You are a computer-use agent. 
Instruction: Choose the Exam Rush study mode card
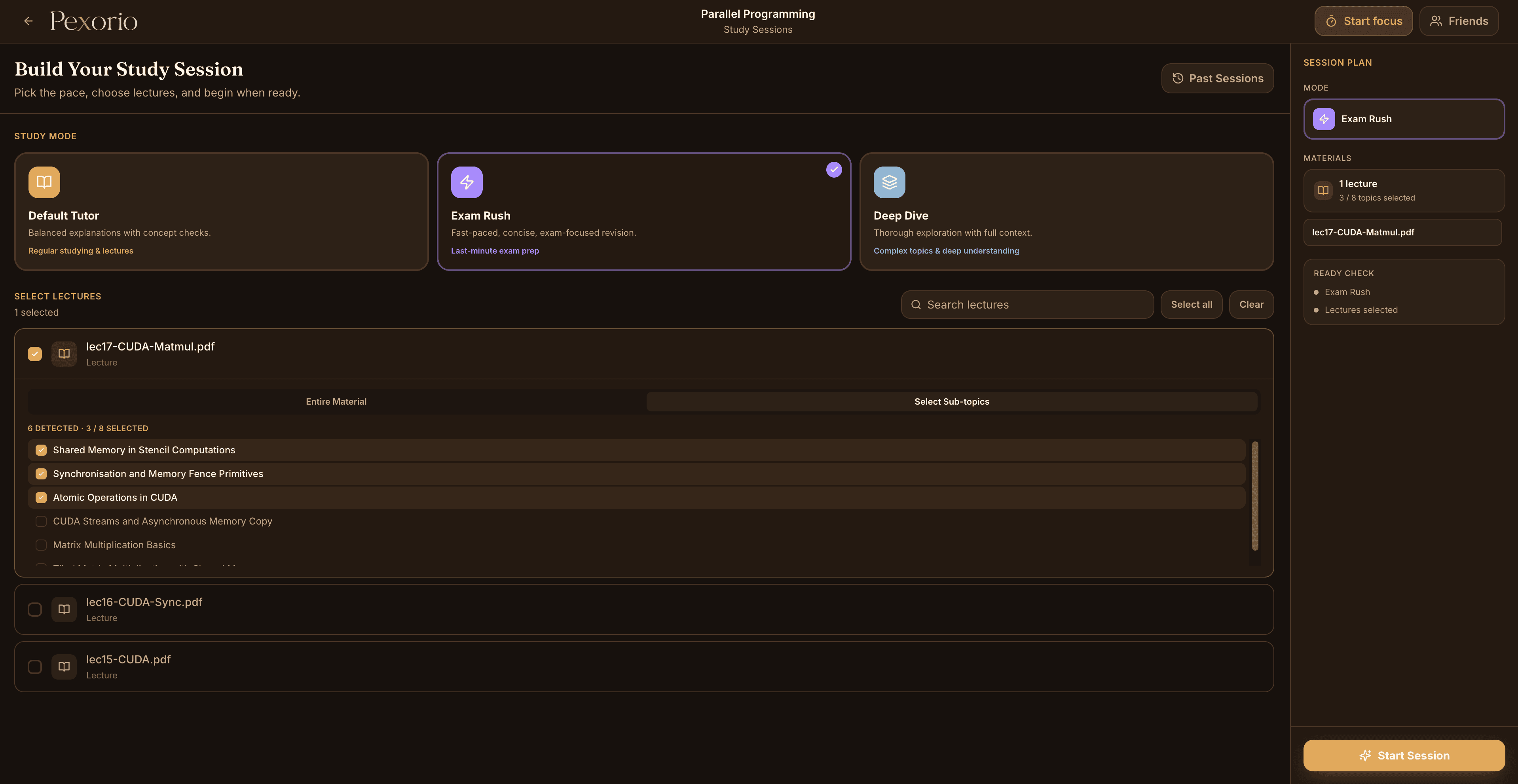(643, 212)
